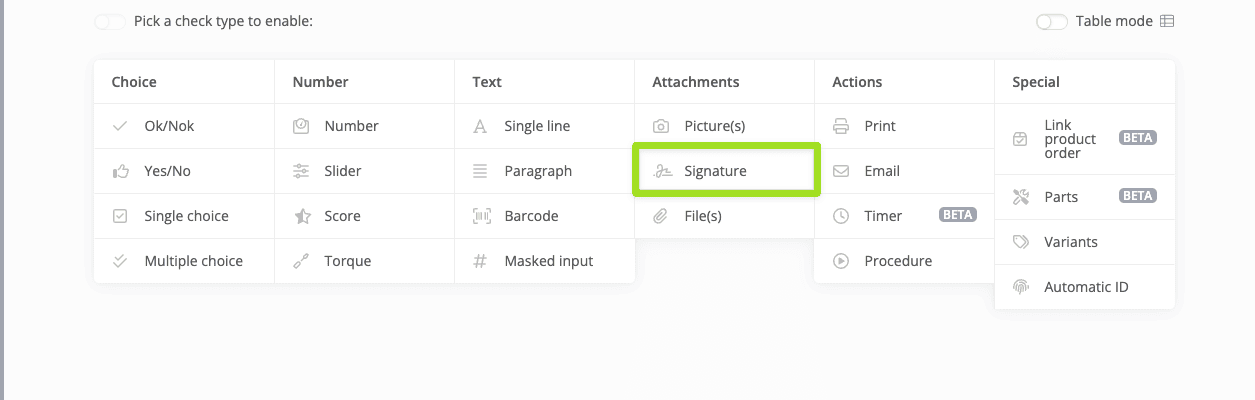1255x400 pixels.
Task: Pick the Procedure action
Action: click(898, 261)
